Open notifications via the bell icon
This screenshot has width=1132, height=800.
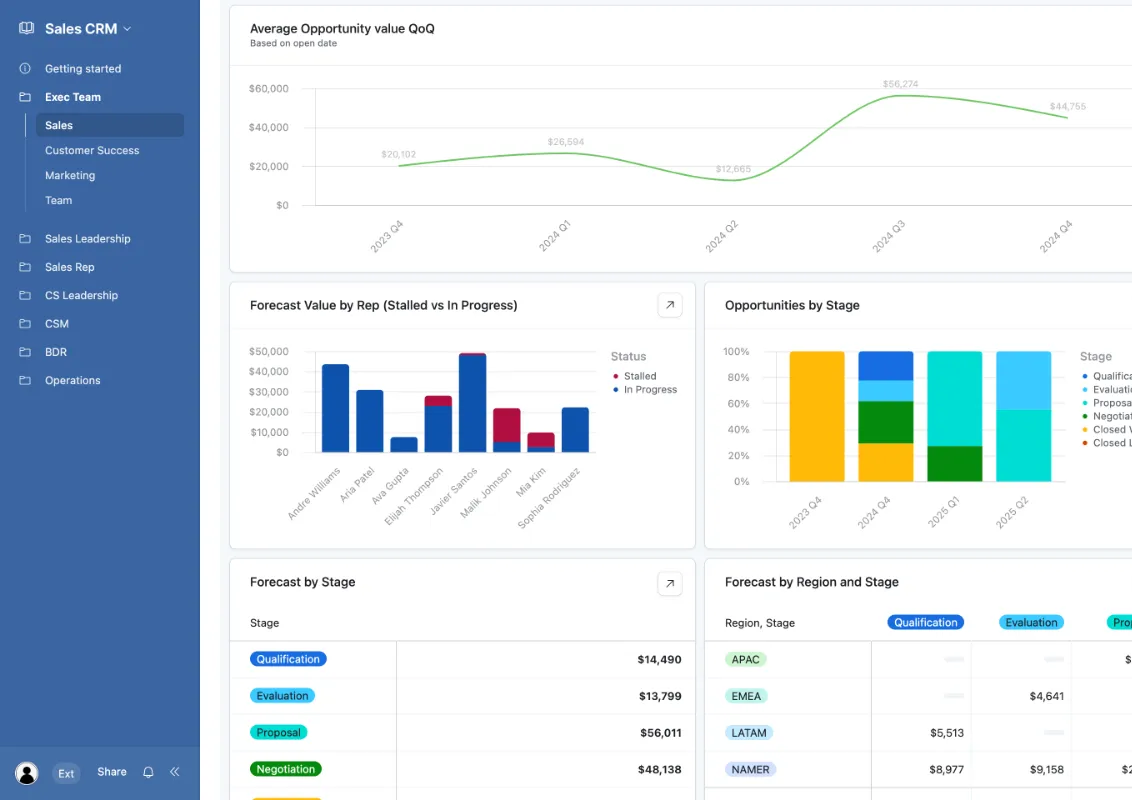coord(148,772)
